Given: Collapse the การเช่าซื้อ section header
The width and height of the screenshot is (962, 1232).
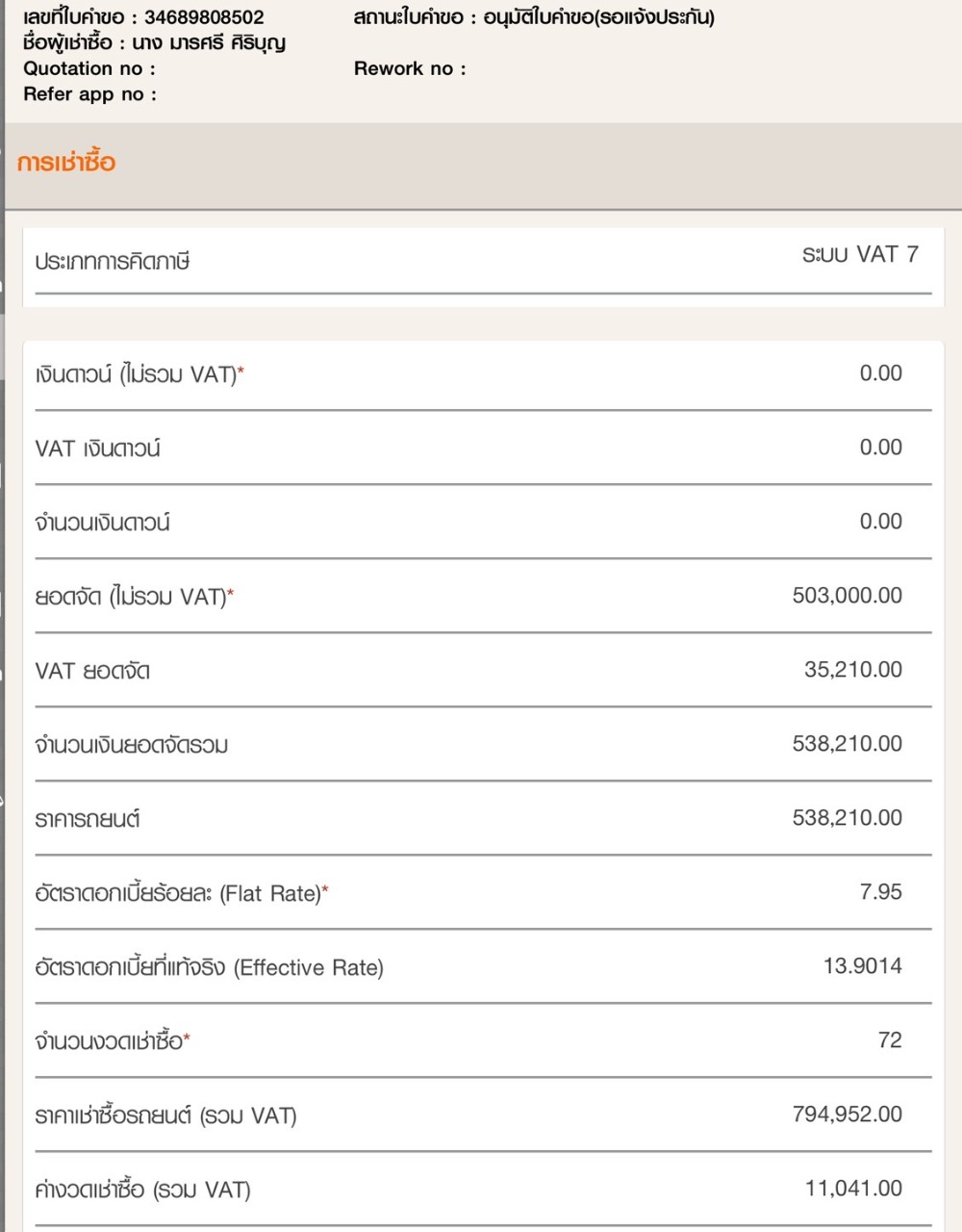Looking at the screenshot, I should (66, 163).
